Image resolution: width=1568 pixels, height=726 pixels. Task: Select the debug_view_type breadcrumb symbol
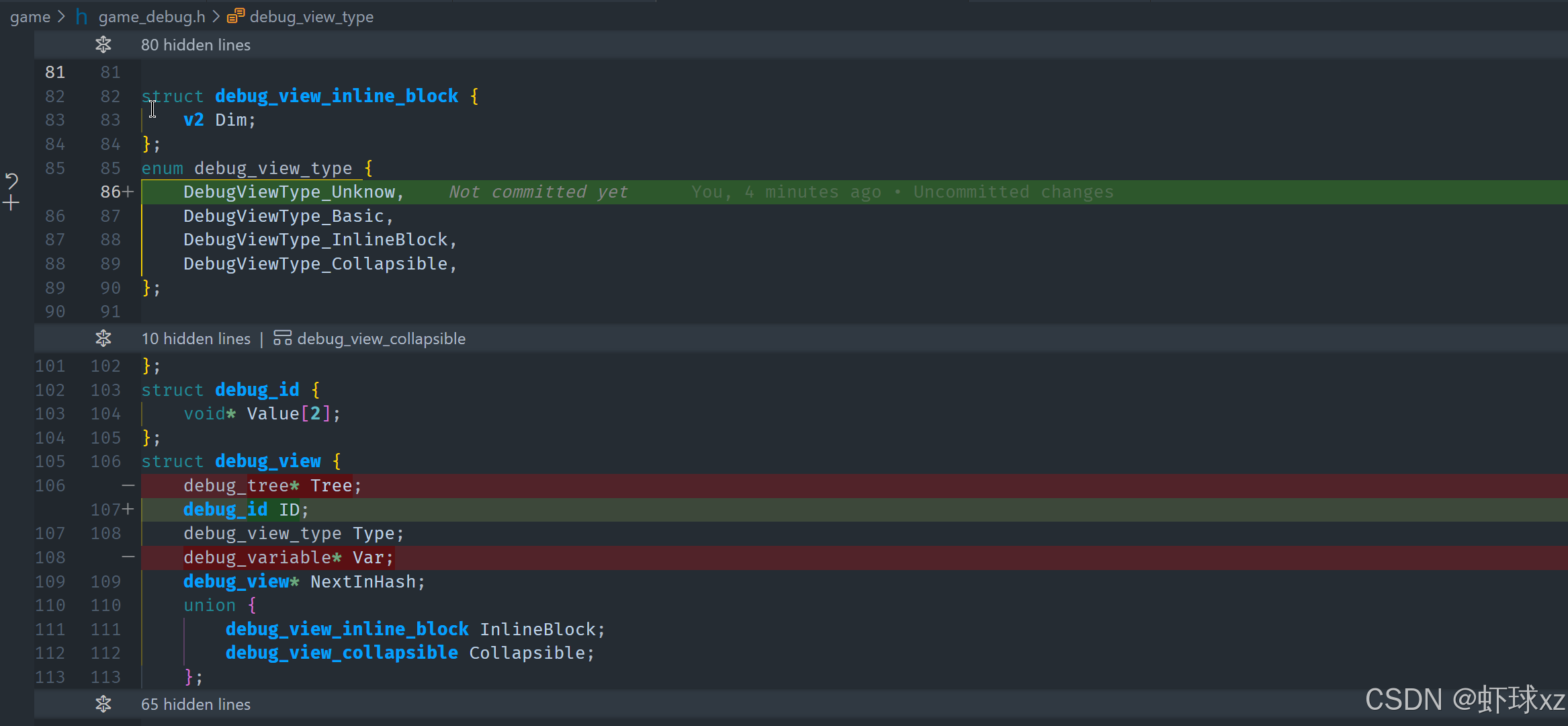tap(311, 17)
